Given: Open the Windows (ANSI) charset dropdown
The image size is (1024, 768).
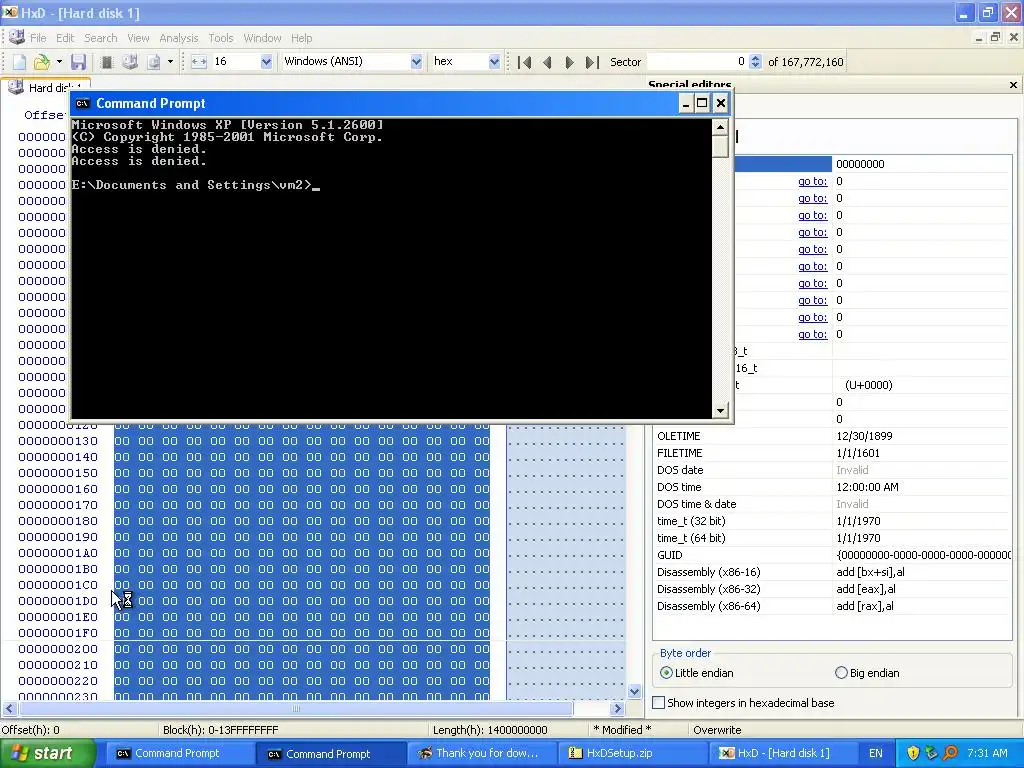Looking at the screenshot, I should click(416, 62).
